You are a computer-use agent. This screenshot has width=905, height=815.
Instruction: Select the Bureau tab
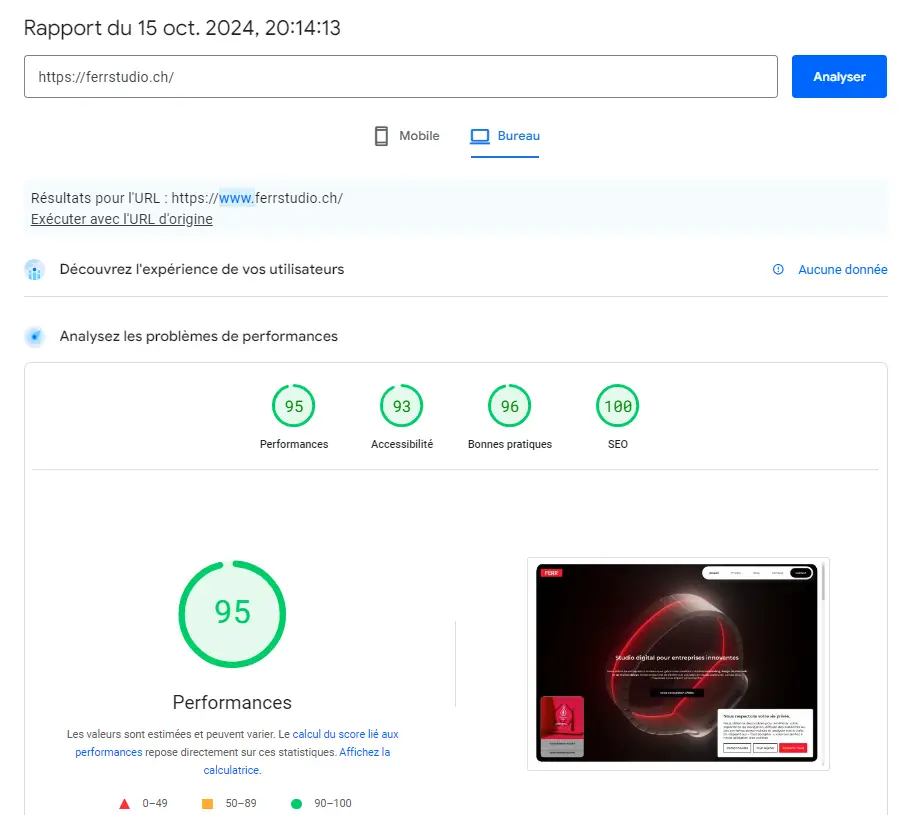click(x=505, y=136)
